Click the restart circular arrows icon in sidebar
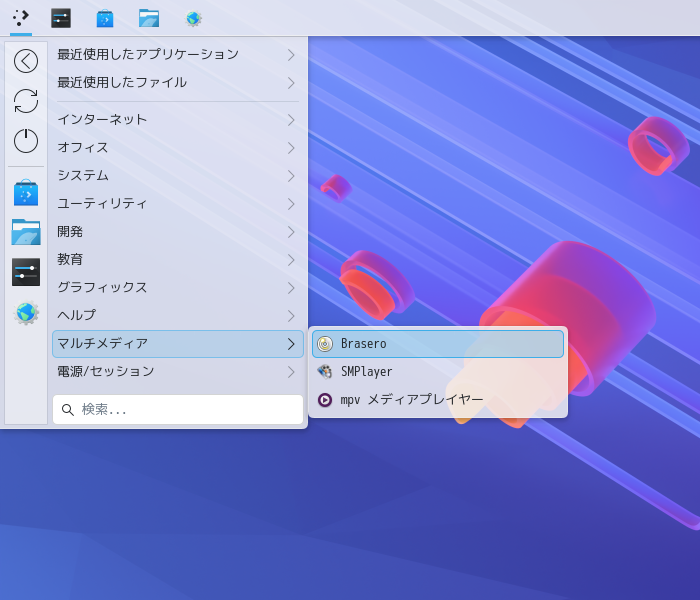 [x=26, y=101]
